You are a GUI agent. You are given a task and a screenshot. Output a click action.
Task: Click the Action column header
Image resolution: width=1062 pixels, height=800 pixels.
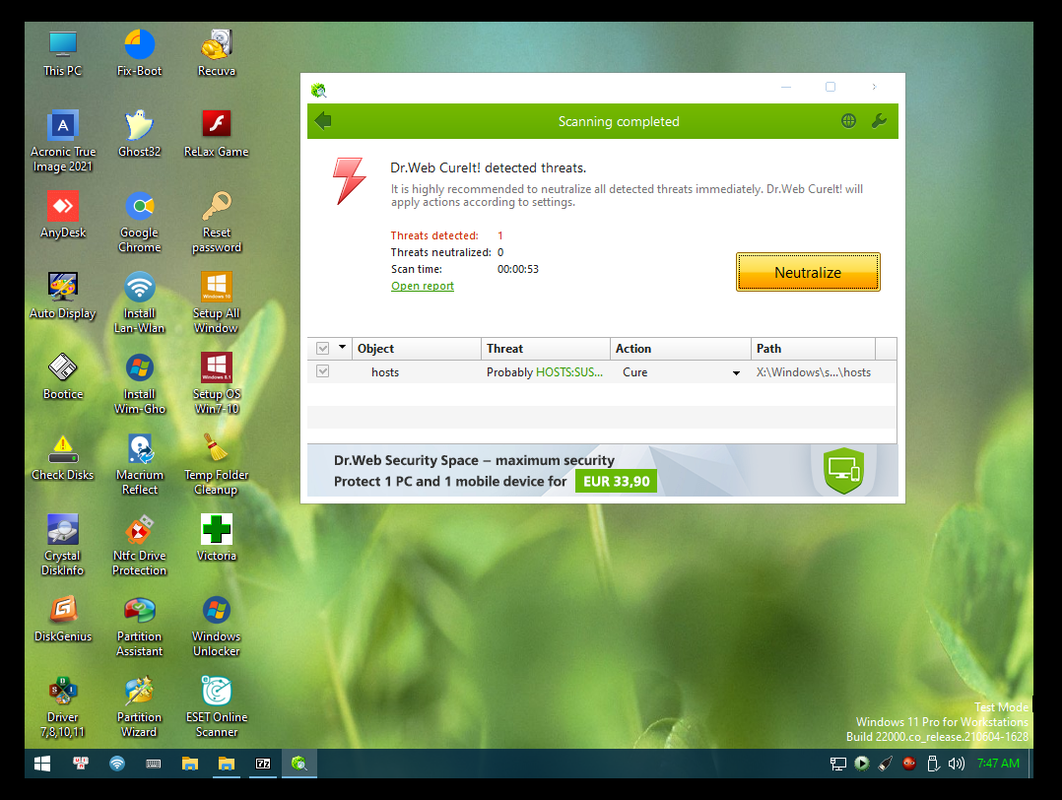pyautogui.click(x=680, y=348)
